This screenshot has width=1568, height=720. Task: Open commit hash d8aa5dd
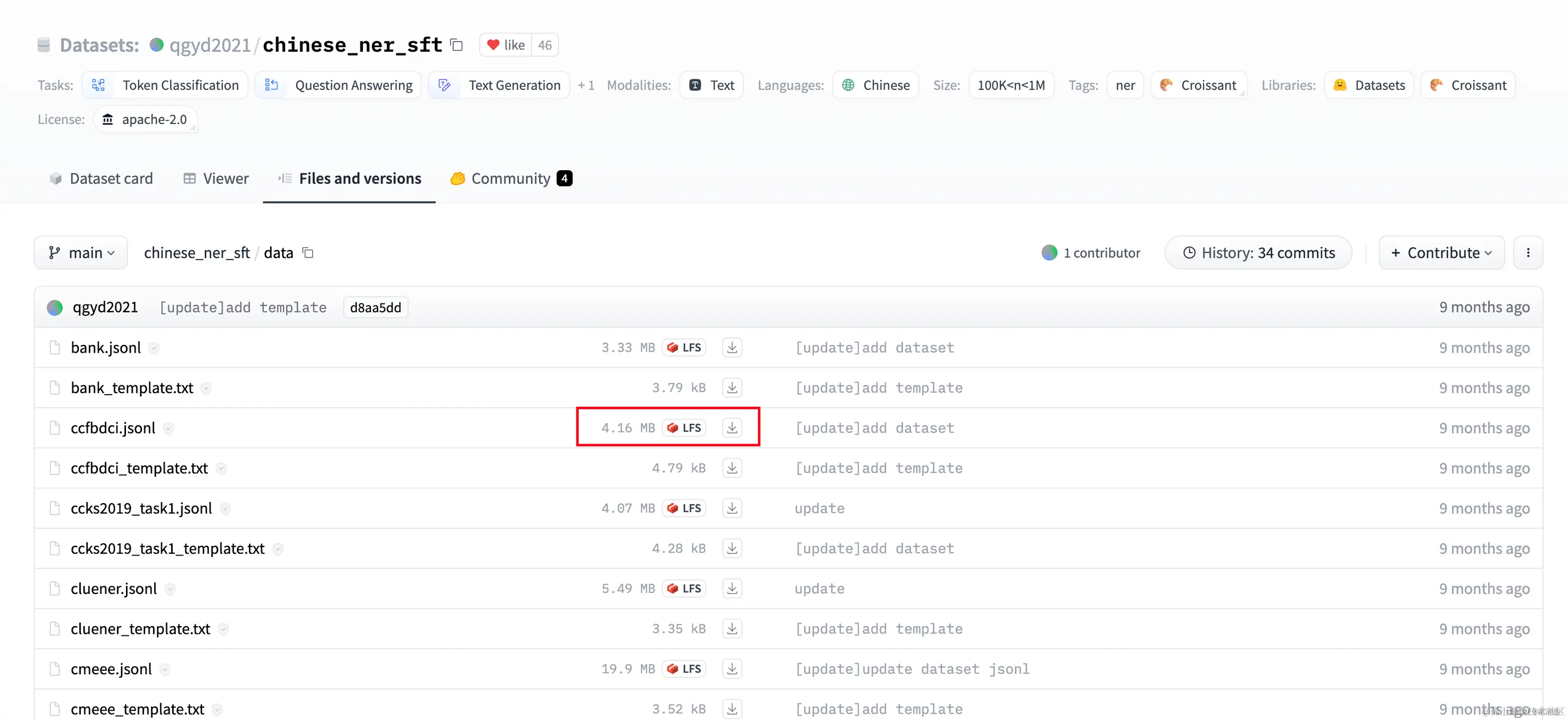(x=375, y=308)
